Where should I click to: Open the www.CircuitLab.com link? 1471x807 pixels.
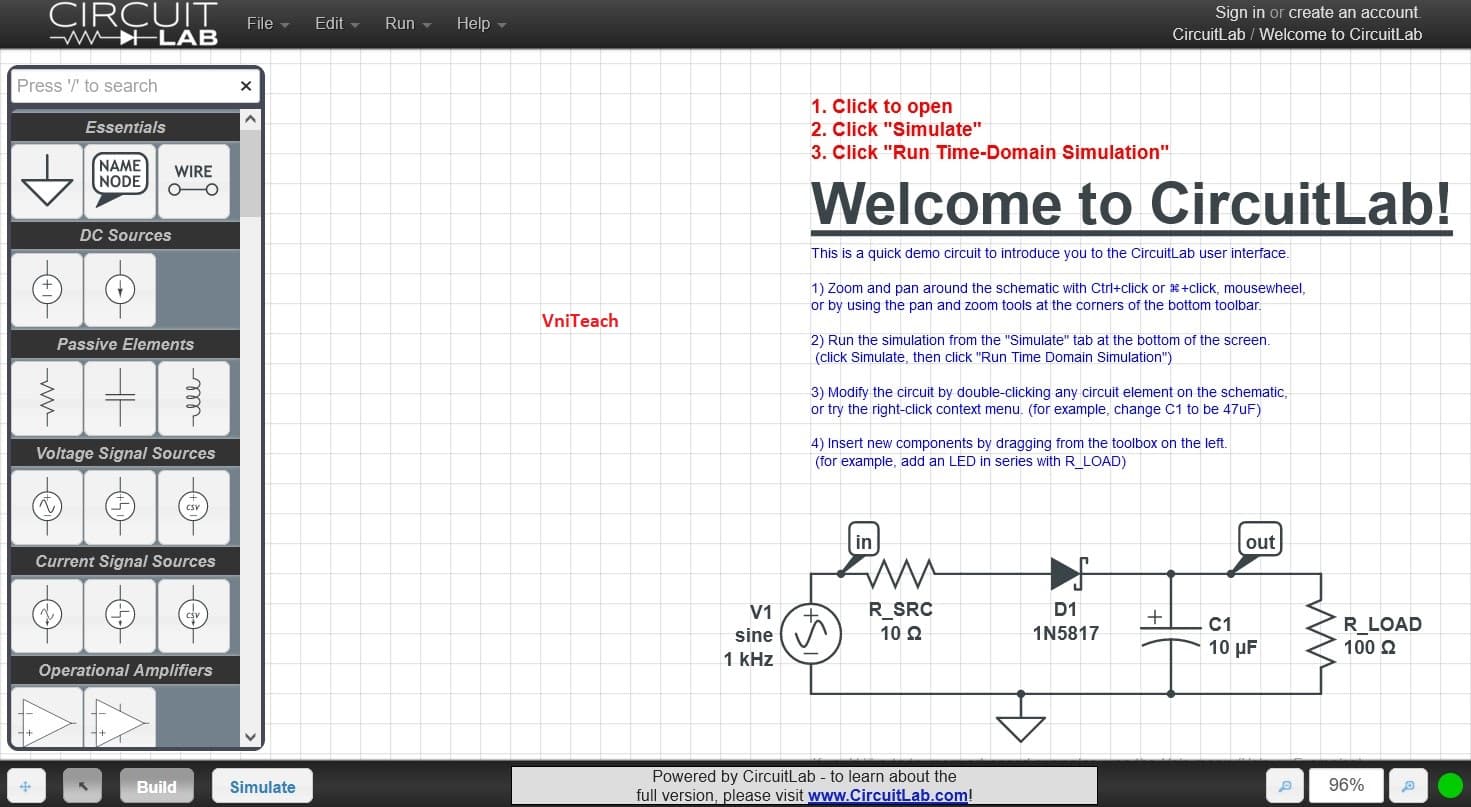click(x=887, y=796)
